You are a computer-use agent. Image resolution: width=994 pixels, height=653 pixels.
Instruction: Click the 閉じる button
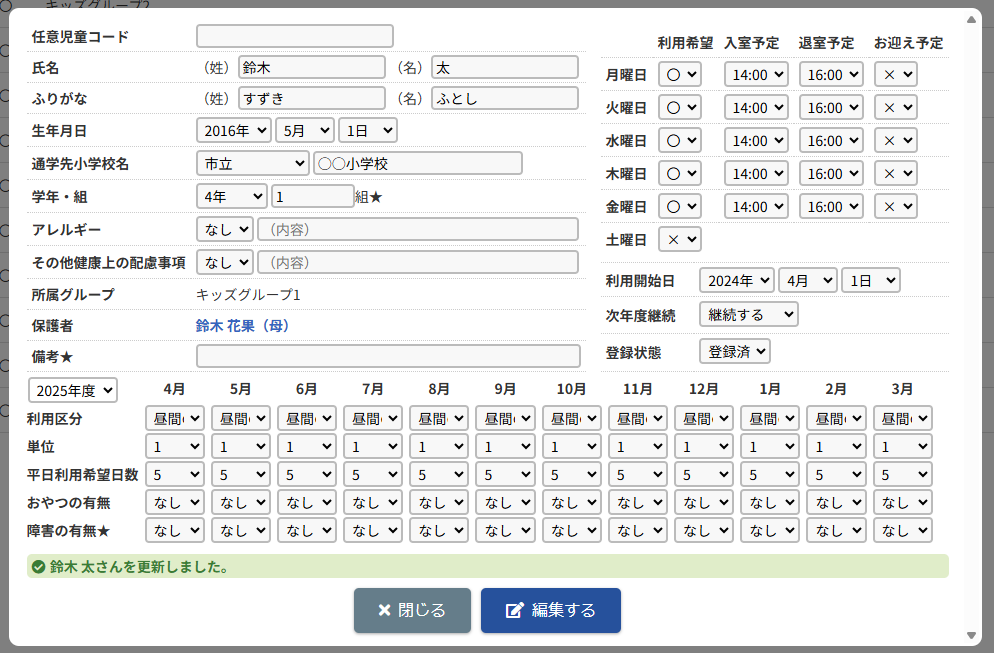[x=411, y=610]
